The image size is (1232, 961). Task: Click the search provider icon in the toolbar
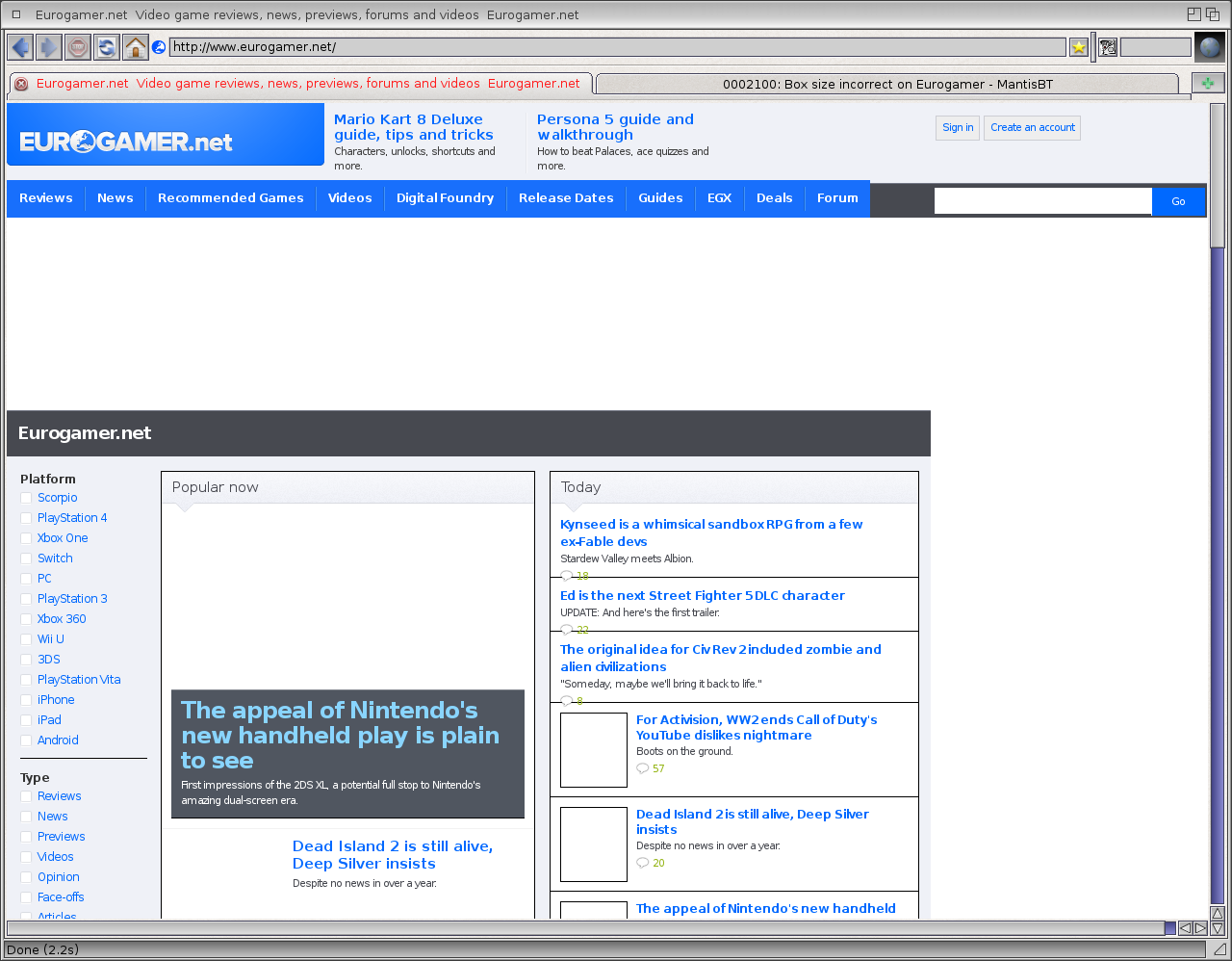1108,46
